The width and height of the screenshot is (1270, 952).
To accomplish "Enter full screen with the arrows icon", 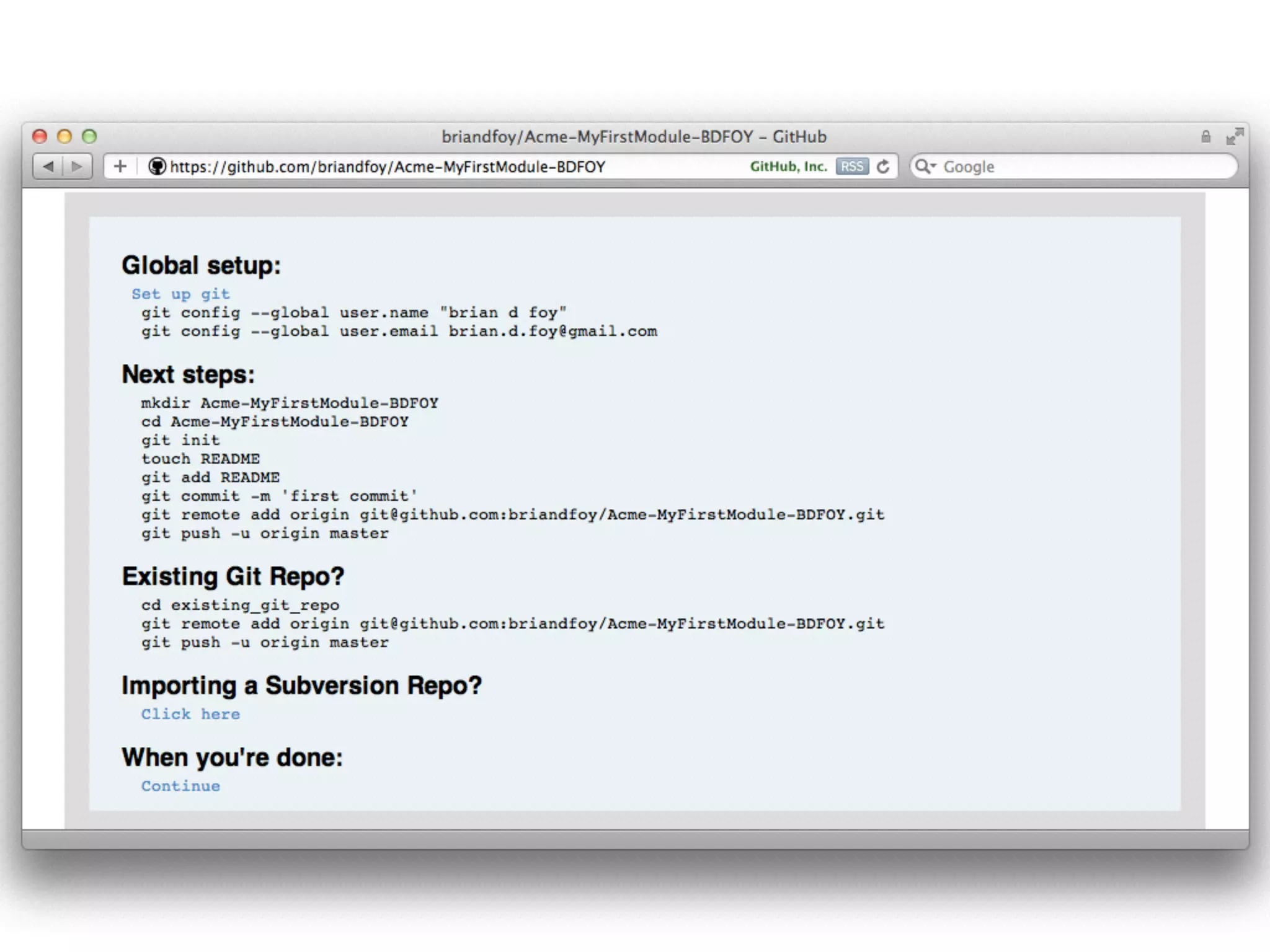I will pyautogui.click(x=1235, y=136).
